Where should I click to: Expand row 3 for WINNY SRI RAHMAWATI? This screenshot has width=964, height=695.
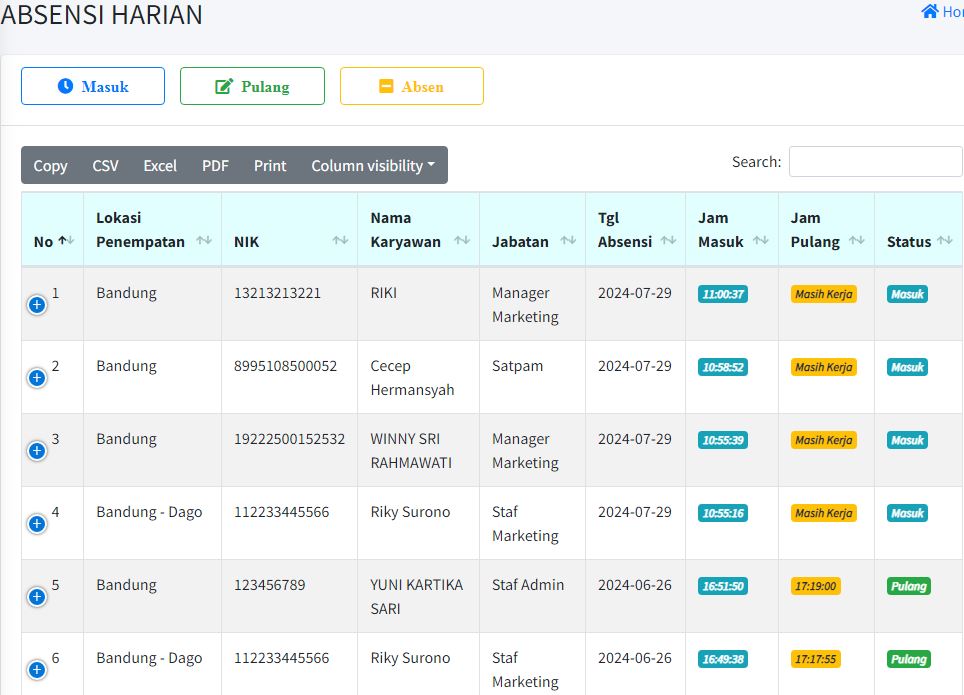tap(37, 451)
